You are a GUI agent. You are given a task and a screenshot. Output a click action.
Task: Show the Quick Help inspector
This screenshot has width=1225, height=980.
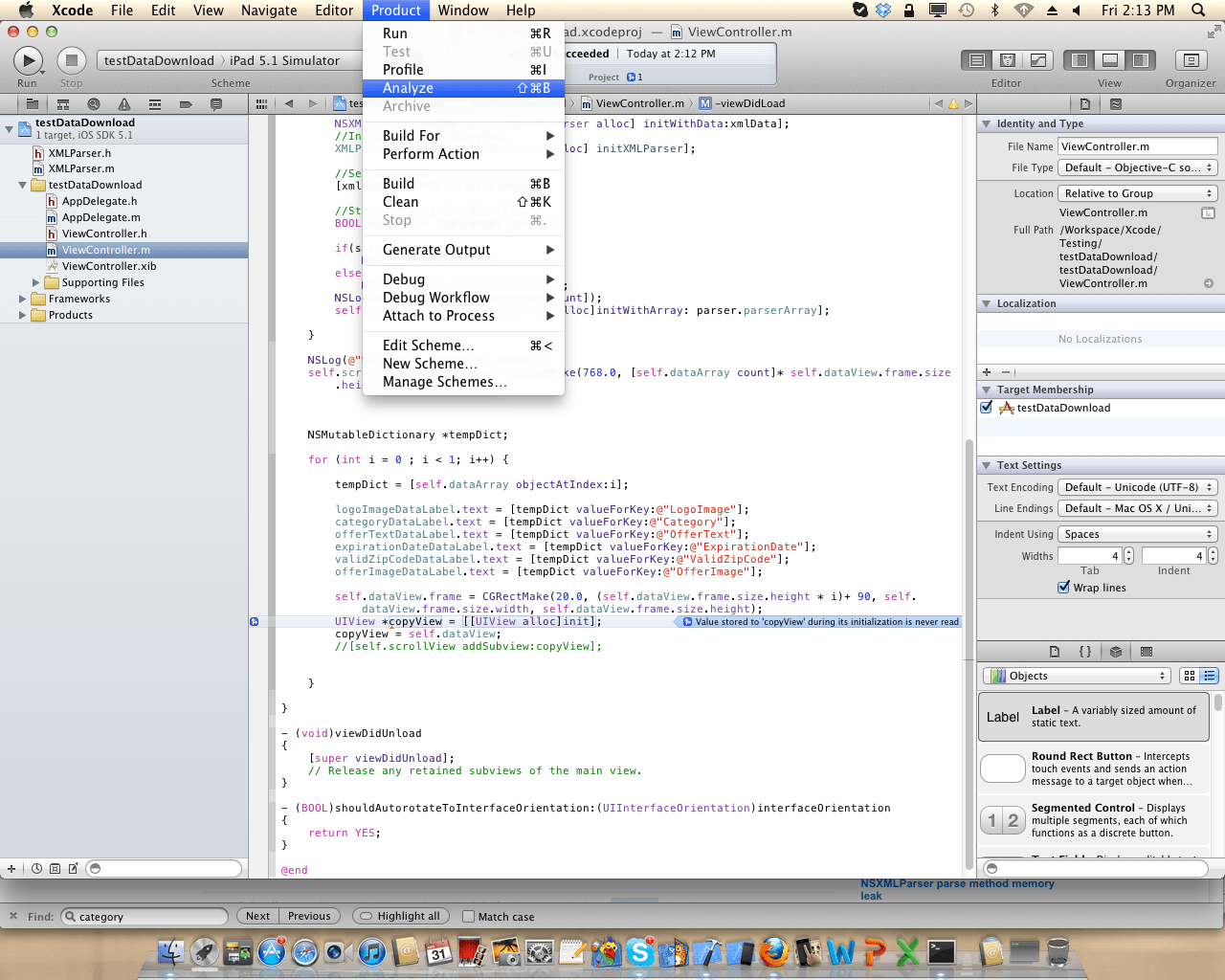coord(1116,103)
